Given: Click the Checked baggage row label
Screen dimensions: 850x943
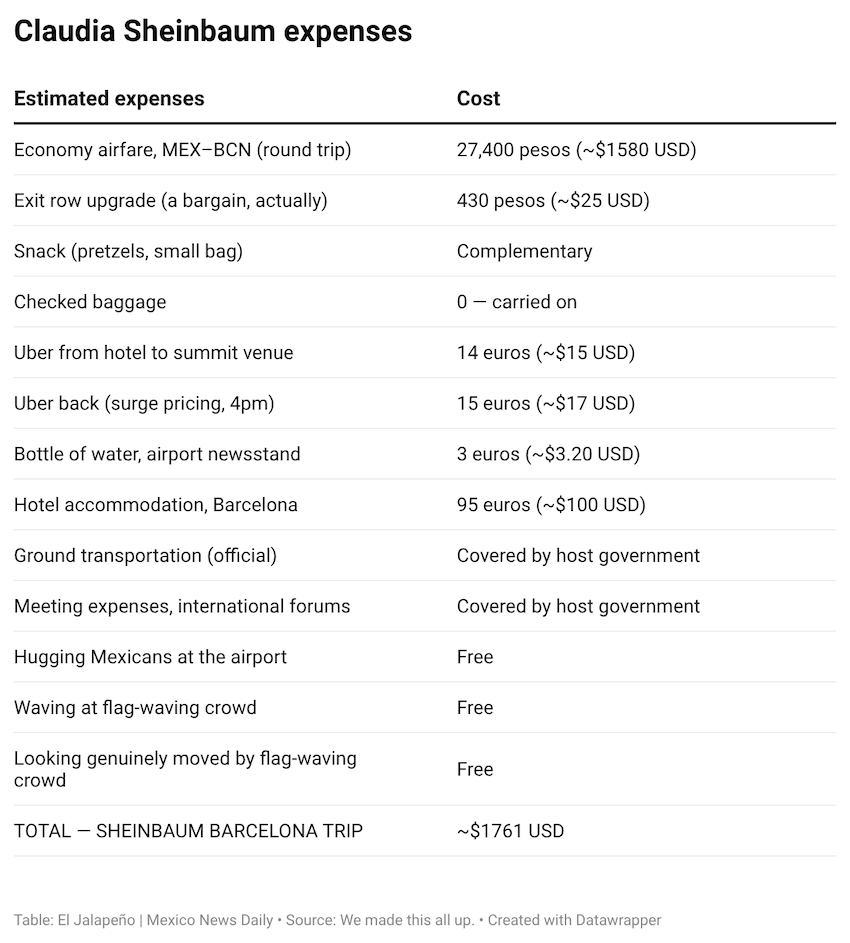Looking at the screenshot, I should [x=90, y=302].
